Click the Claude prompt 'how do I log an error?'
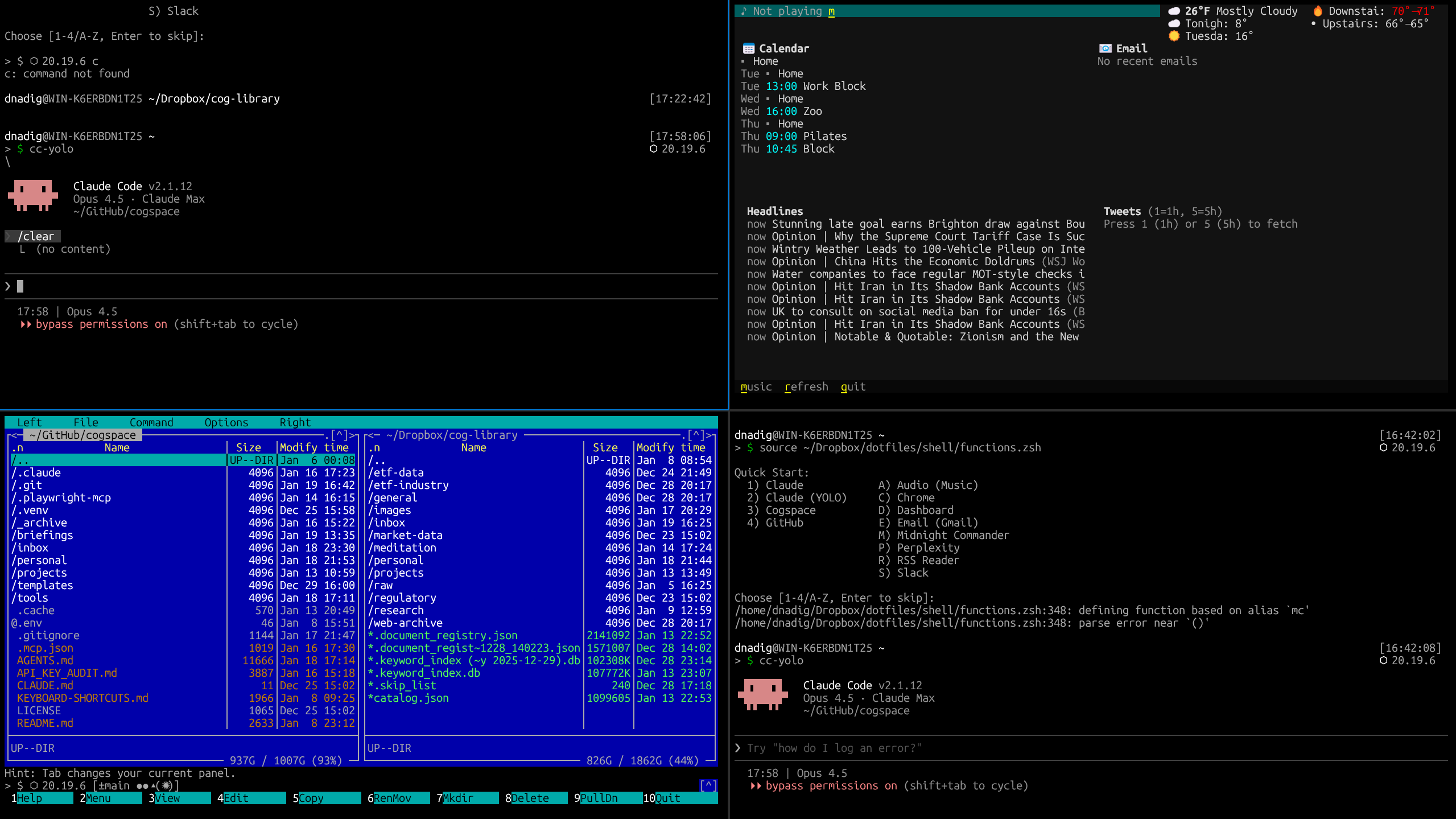 [834, 748]
